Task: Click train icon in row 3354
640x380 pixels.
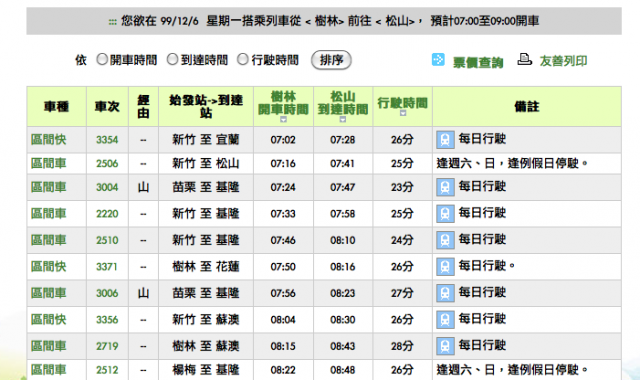Action: (445, 140)
